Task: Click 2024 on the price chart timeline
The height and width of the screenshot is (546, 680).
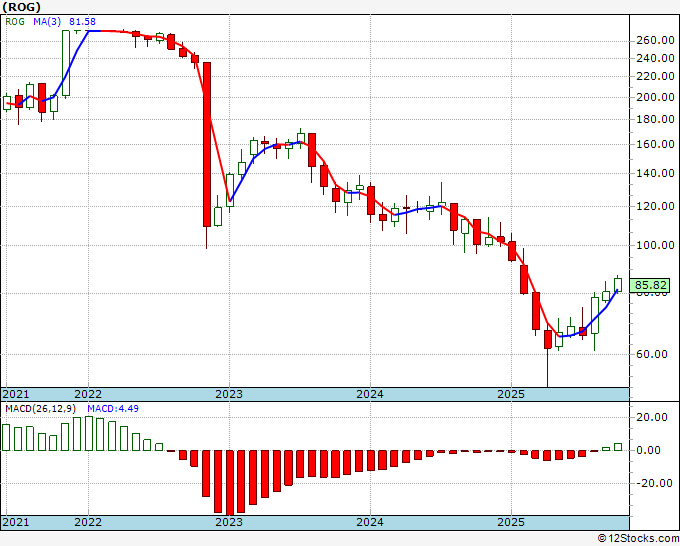Action: tap(370, 394)
